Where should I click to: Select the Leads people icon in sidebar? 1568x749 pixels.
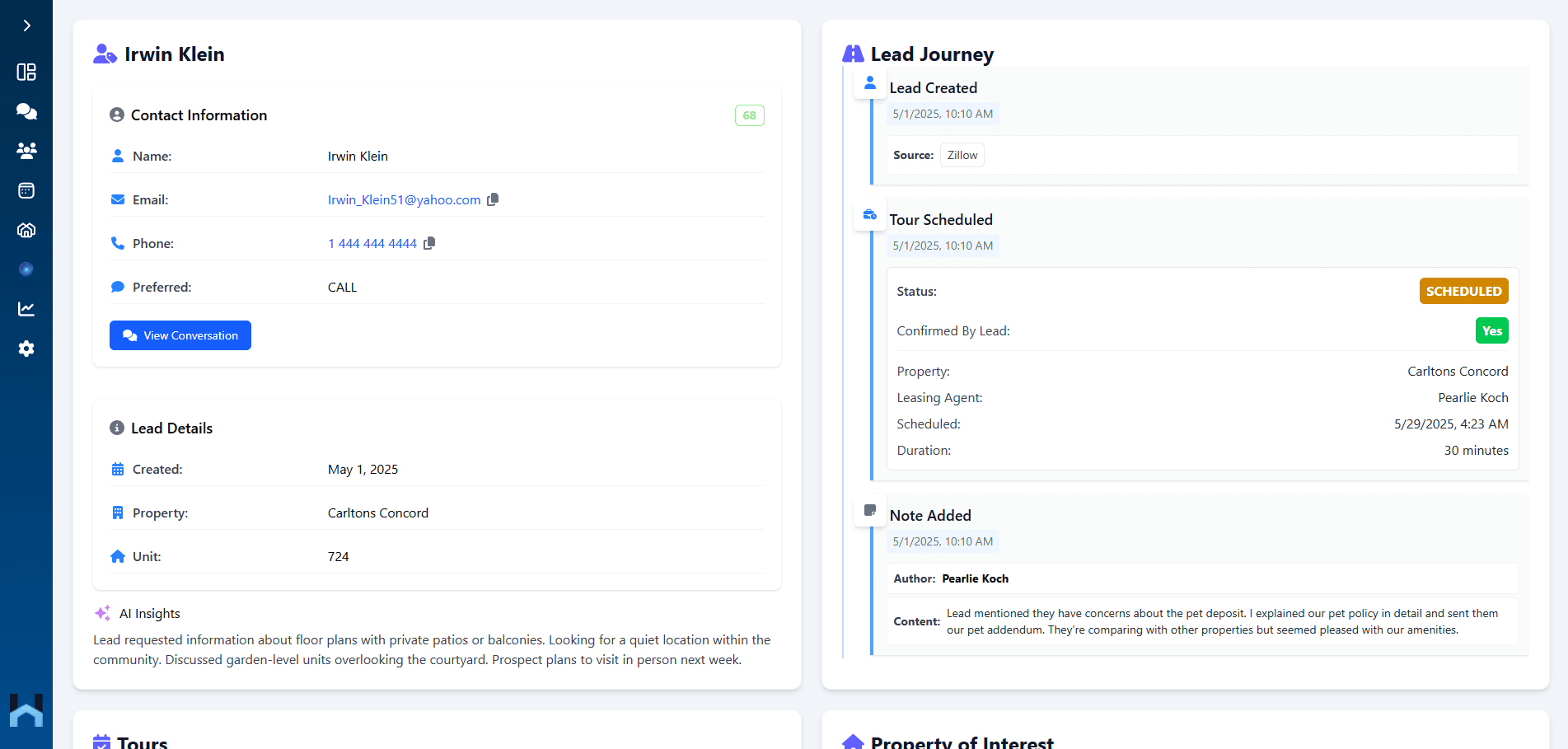point(26,151)
